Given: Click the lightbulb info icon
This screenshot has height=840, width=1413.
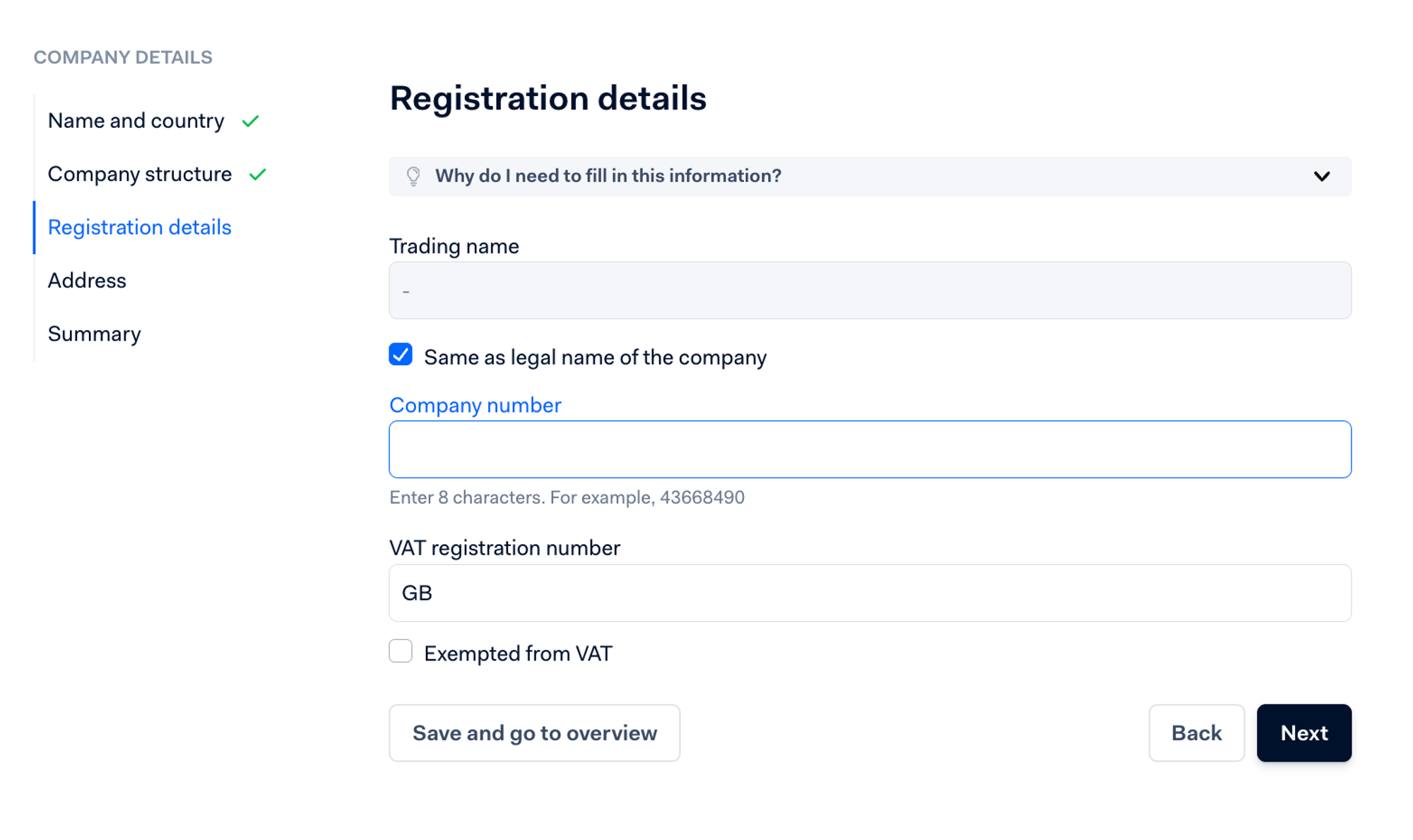Looking at the screenshot, I should [413, 176].
